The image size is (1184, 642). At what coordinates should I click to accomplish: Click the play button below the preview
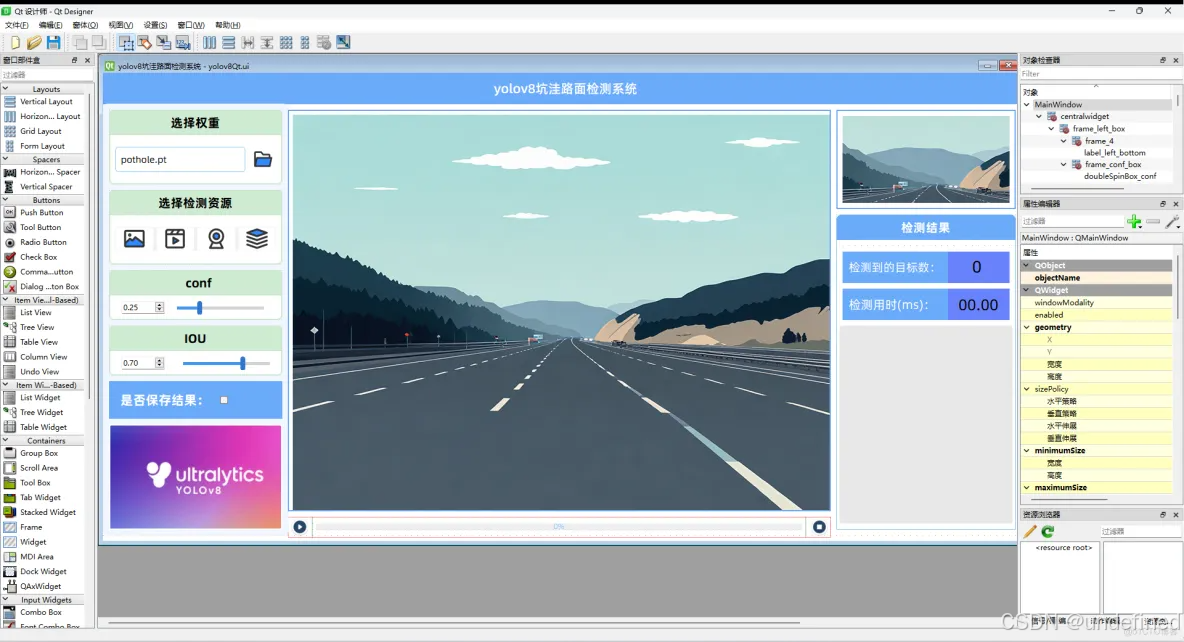click(x=300, y=526)
